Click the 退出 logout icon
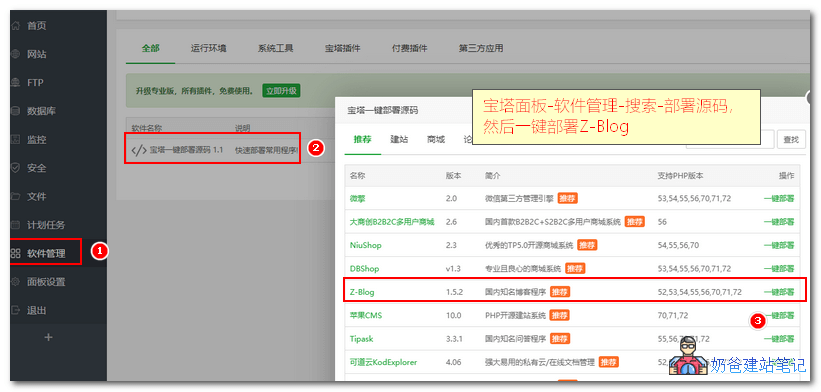 pos(15,310)
